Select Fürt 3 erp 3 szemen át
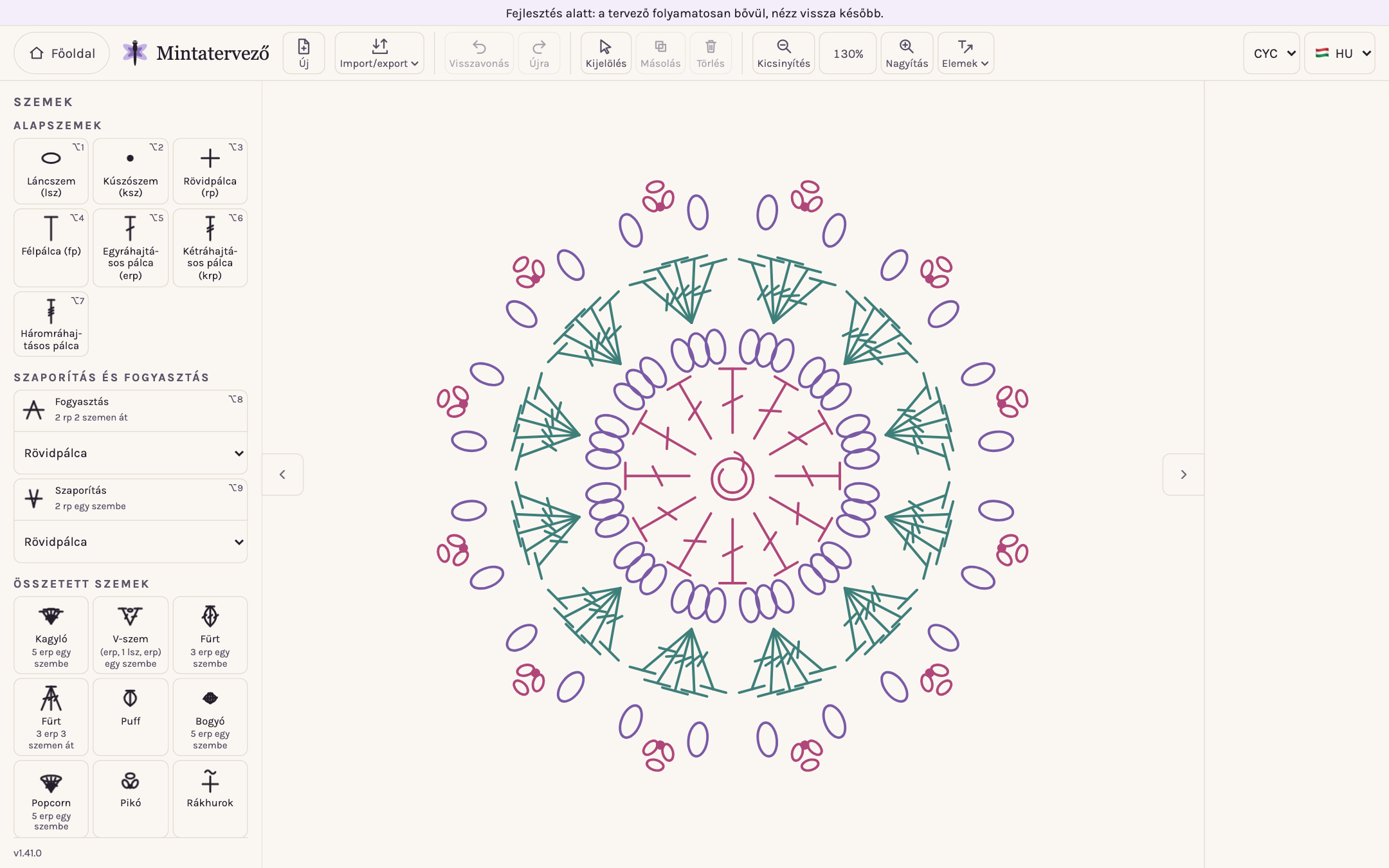Screen dimensions: 1389x868 51,717
